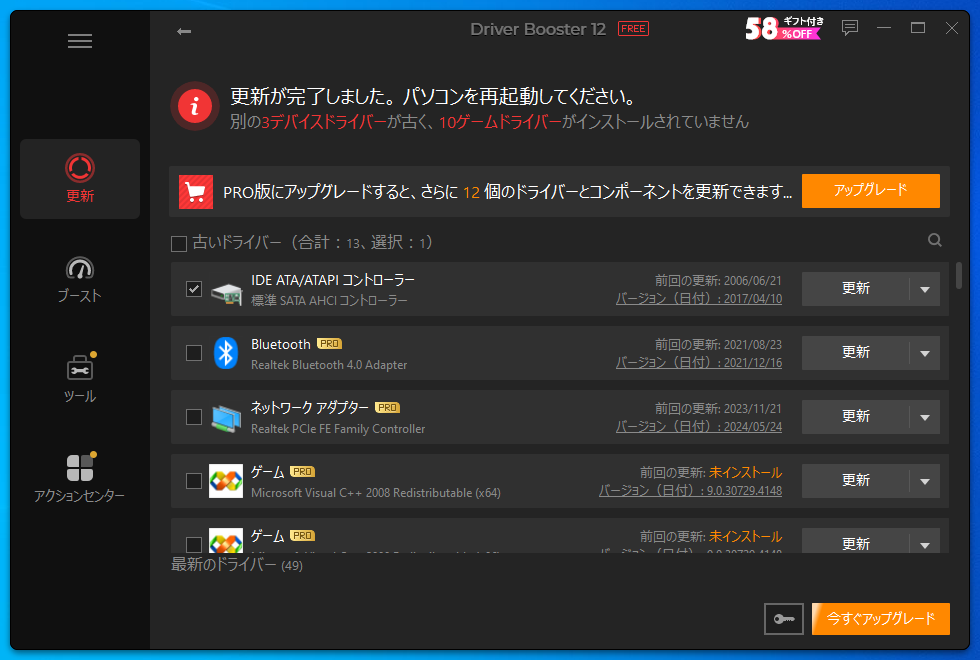Check the Visual C++ 2008 (x64) checkbox
Screen dimensions: 980x660
(x=194, y=481)
